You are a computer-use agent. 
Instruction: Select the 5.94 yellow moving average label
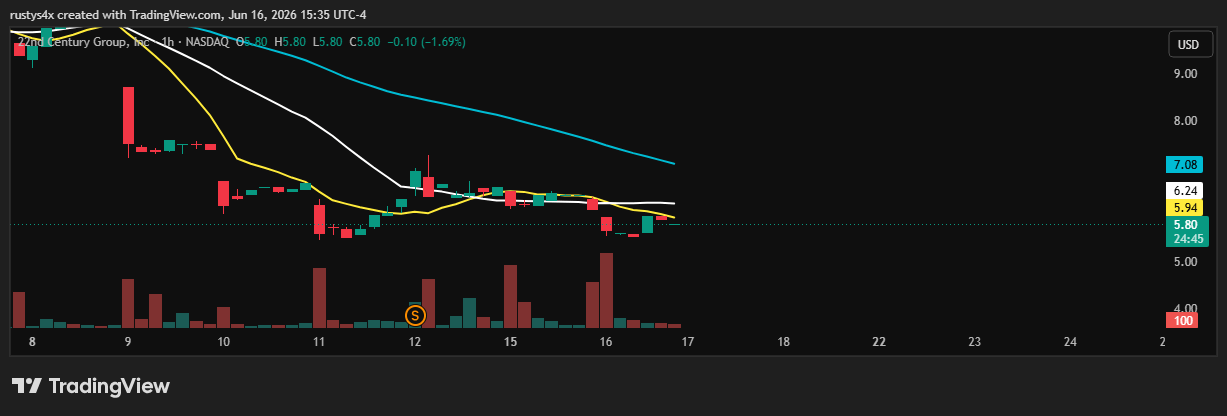(1187, 207)
